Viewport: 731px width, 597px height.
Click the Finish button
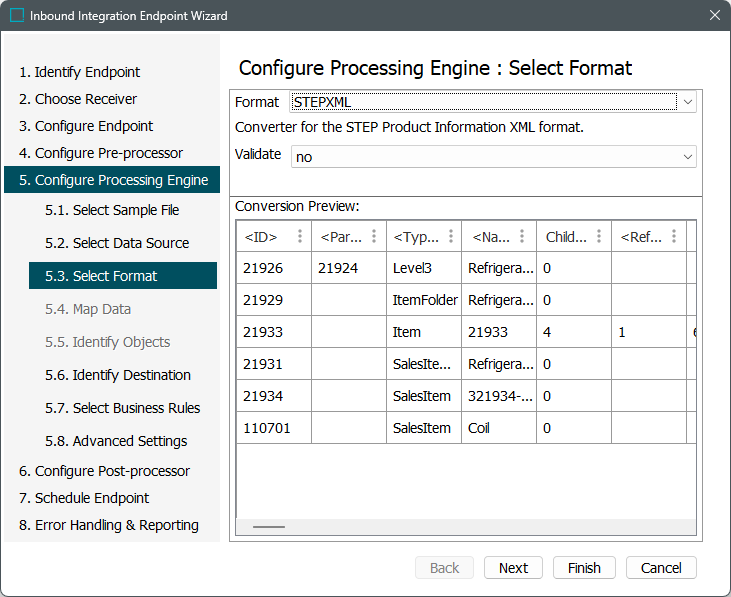pos(584,568)
